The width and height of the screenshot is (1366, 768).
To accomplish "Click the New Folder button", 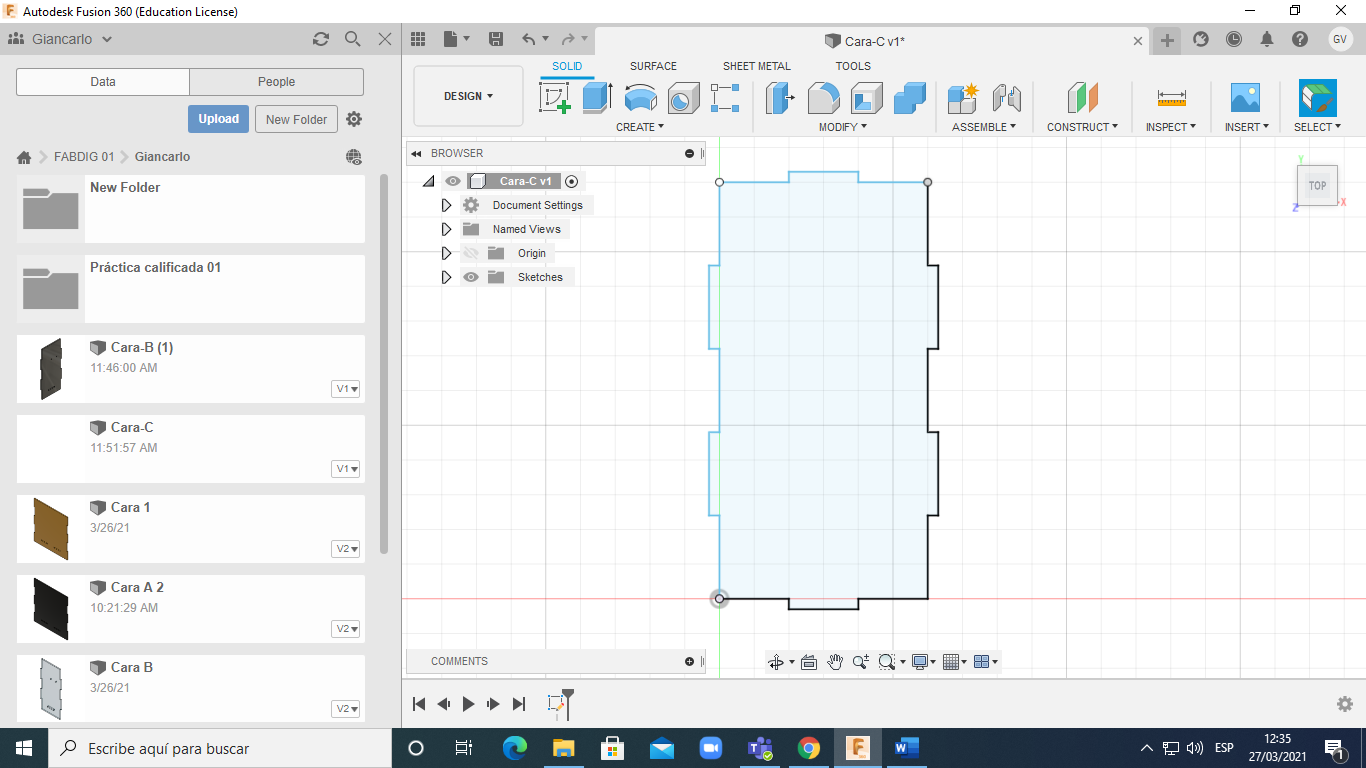I will [x=297, y=119].
